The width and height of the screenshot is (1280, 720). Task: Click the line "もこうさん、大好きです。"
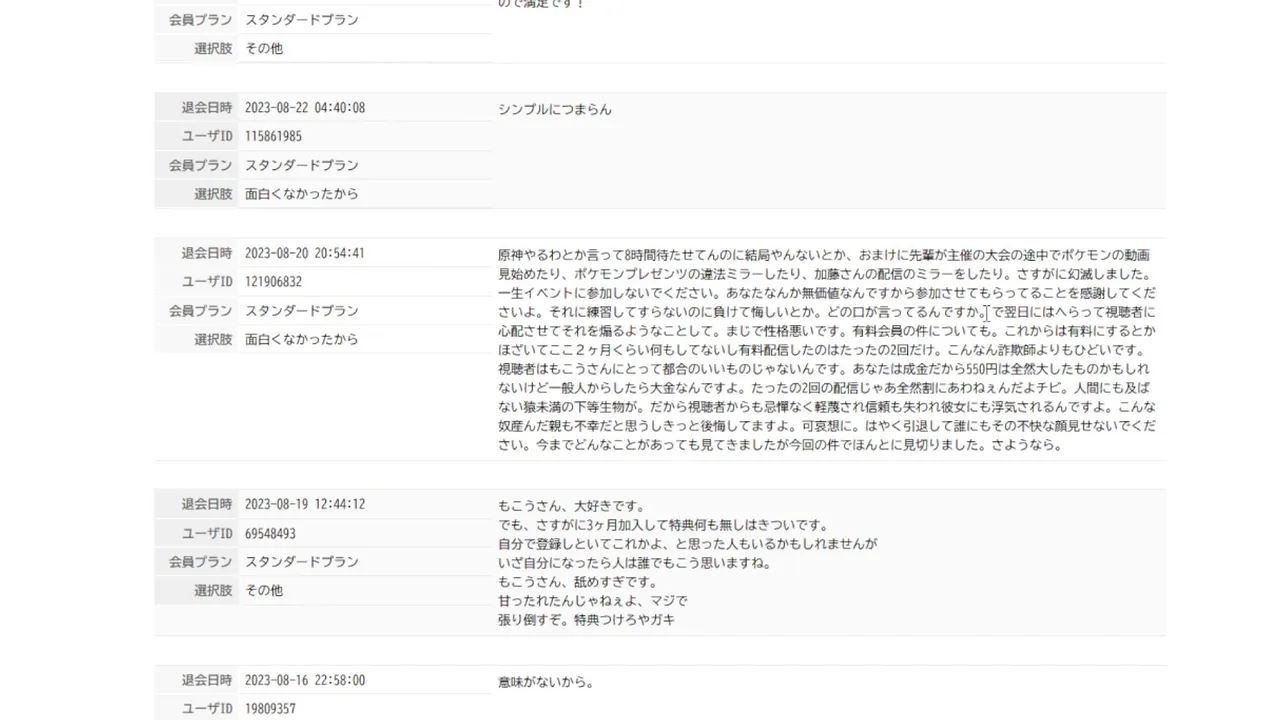pos(574,506)
